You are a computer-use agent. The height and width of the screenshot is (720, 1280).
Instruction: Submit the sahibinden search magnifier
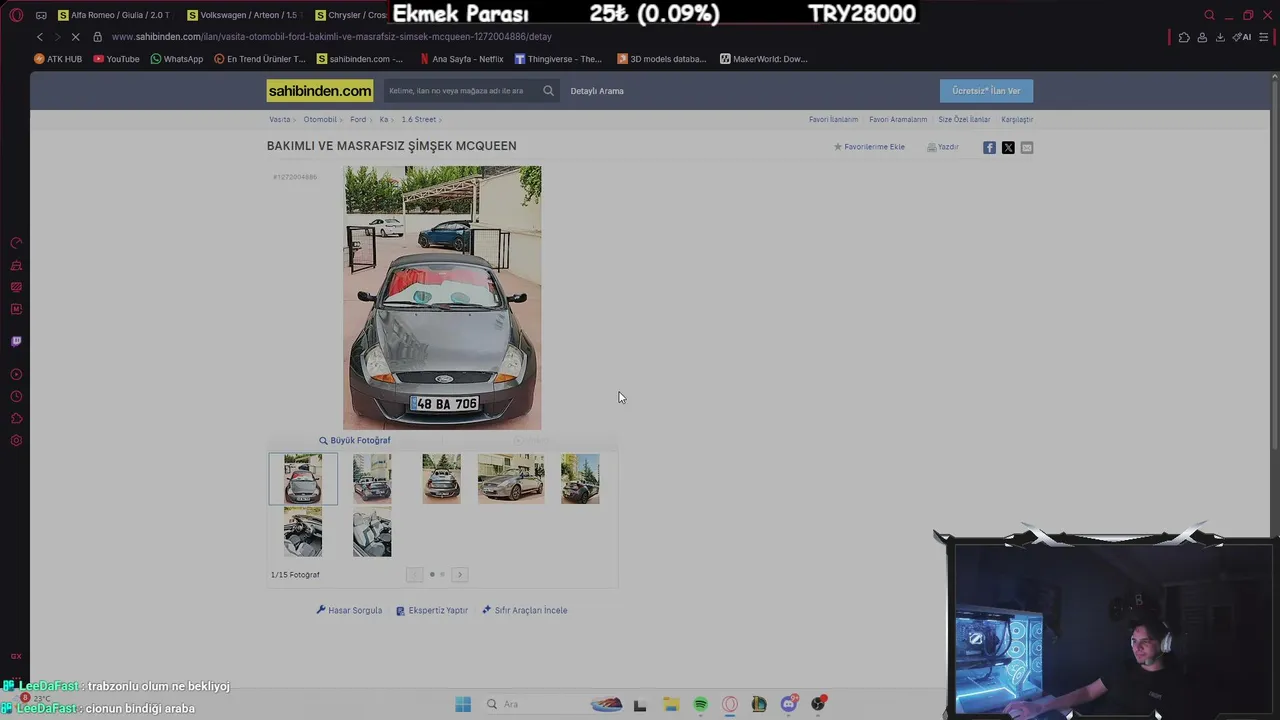(548, 91)
